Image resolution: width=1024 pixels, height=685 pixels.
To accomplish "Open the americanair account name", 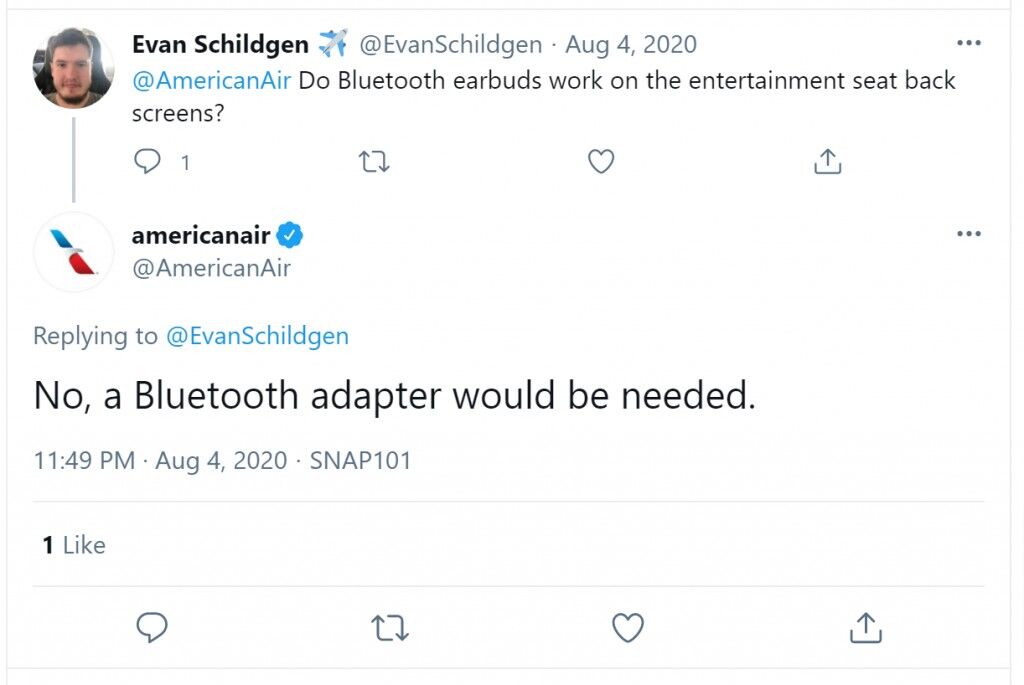I will [x=201, y=235].
